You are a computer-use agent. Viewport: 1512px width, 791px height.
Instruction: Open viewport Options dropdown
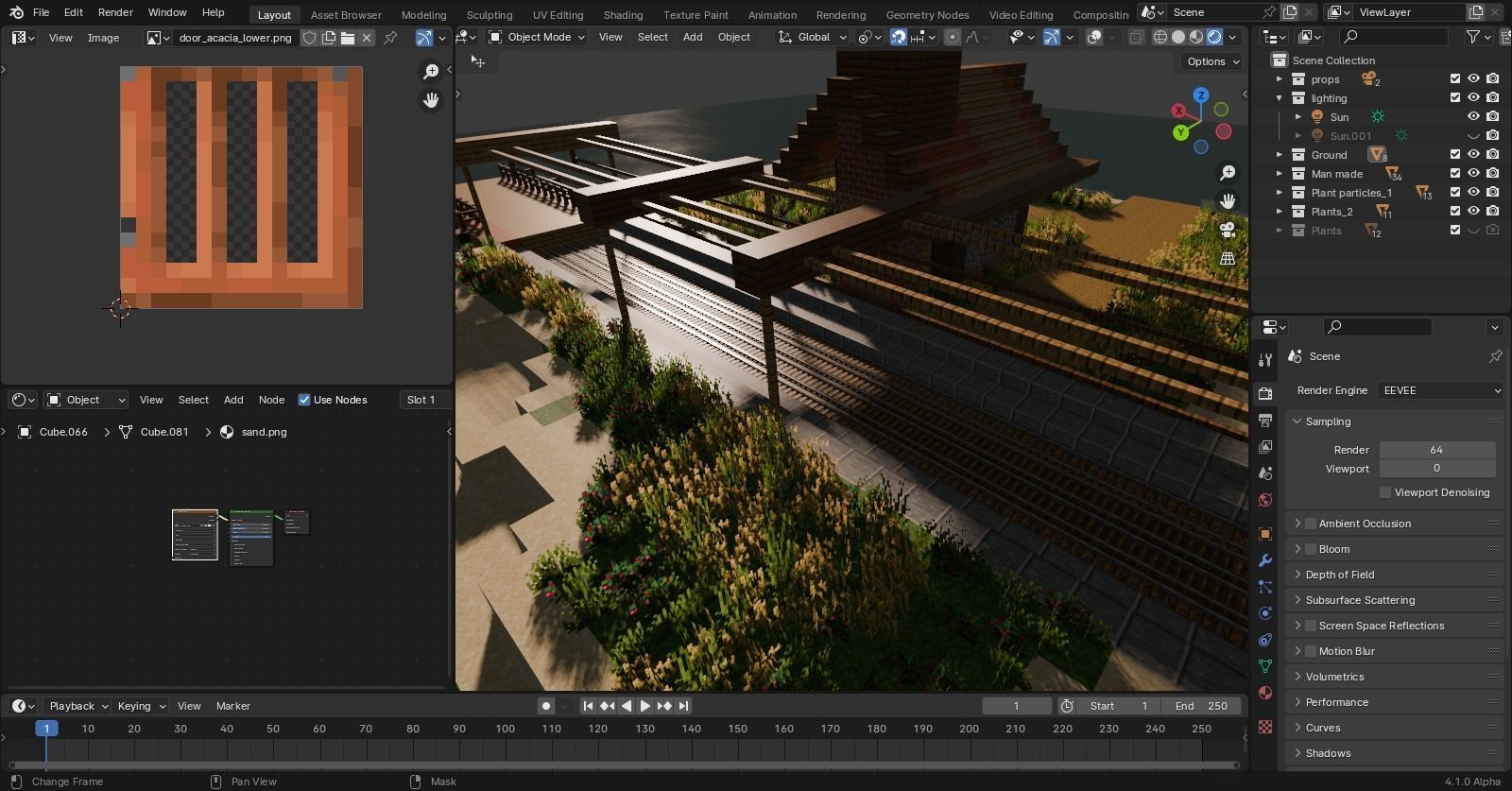coord(1211,61)
